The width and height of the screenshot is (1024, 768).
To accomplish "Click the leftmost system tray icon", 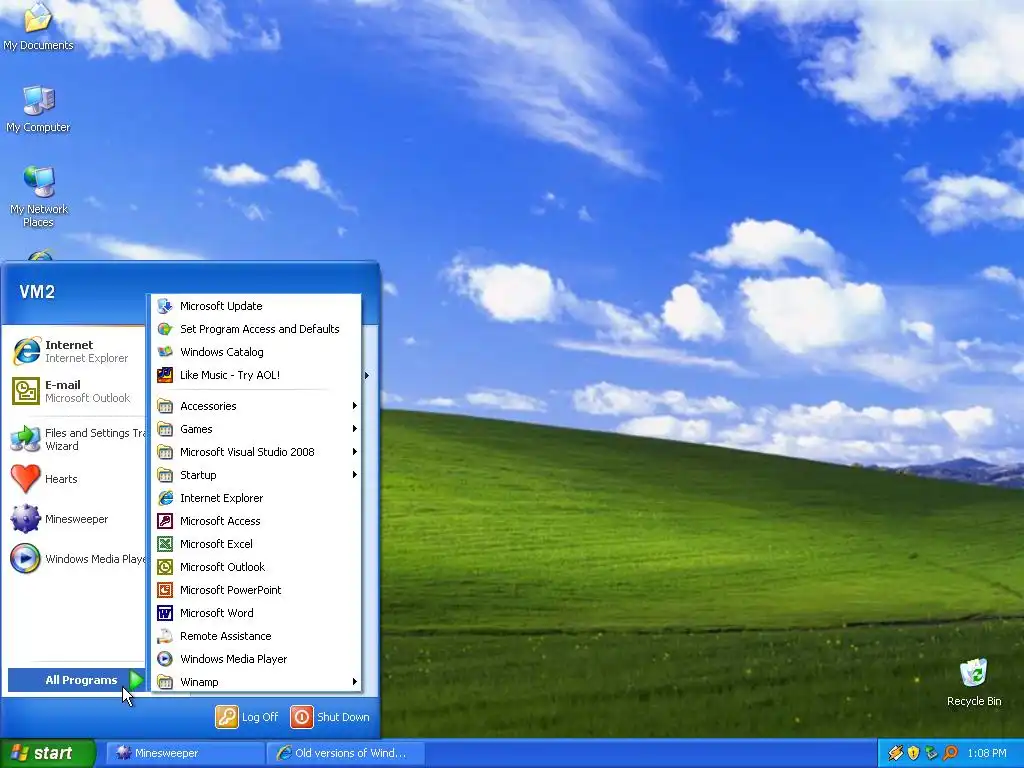I will click(x=895, y=753).
